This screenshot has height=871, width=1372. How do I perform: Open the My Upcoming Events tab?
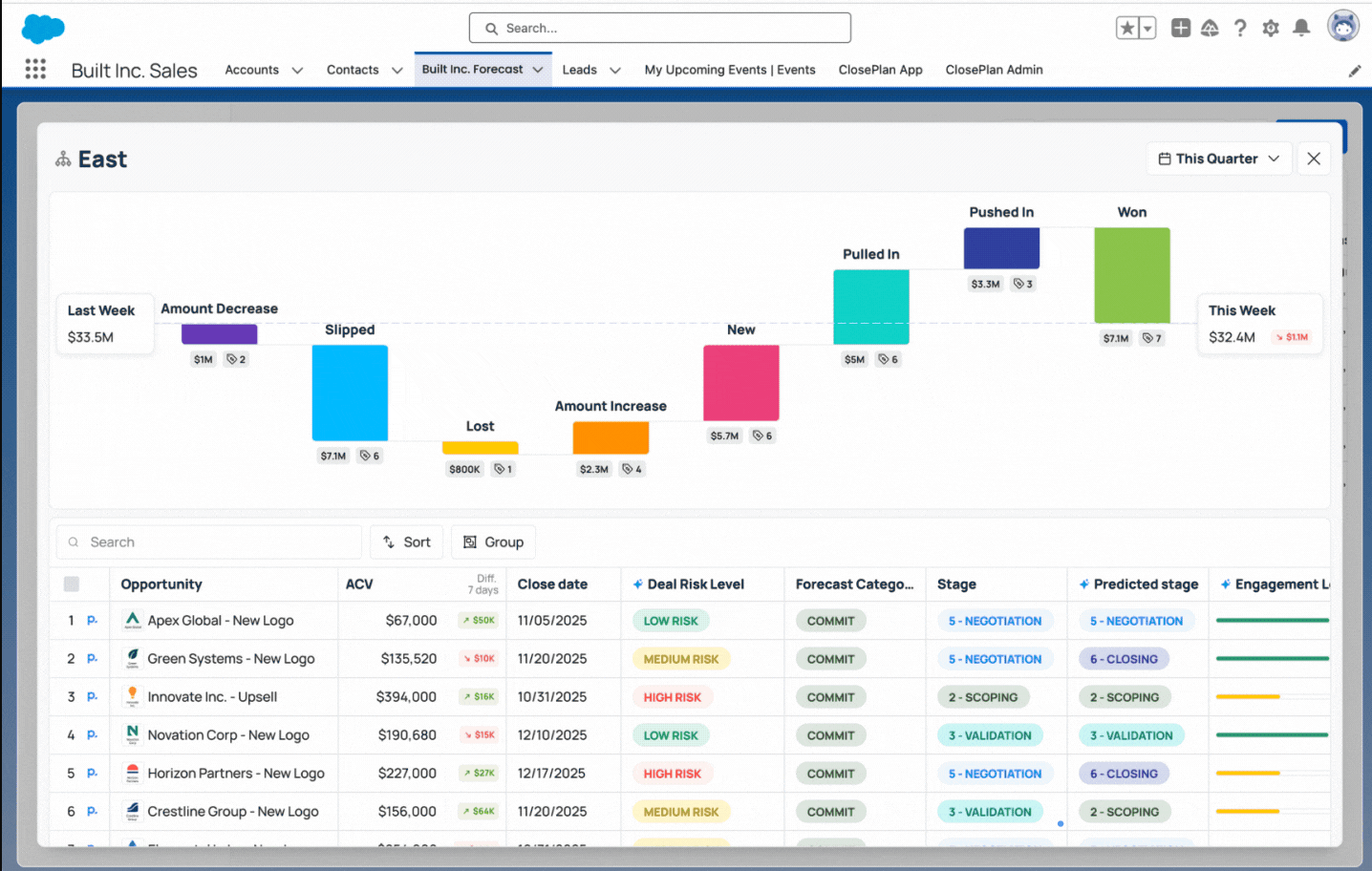(730, 70)
